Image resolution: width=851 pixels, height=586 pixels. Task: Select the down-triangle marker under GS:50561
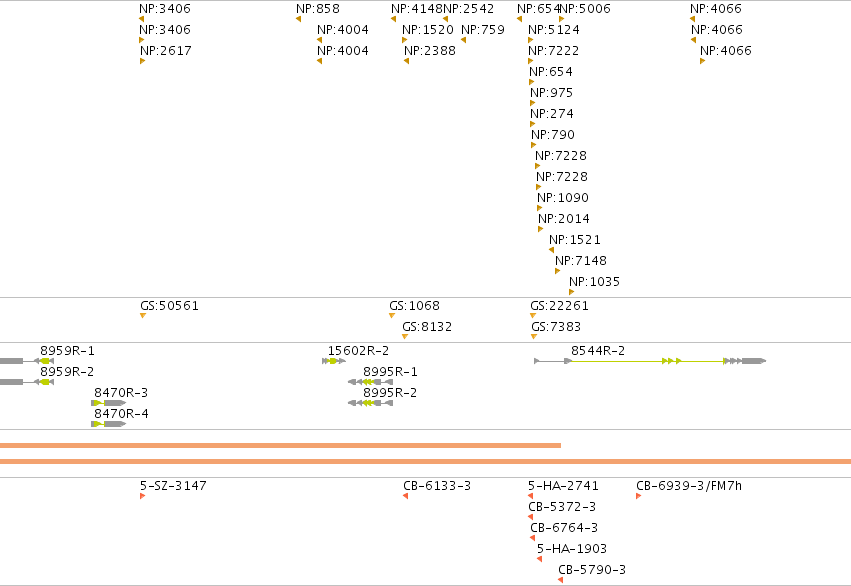point(143,316)
